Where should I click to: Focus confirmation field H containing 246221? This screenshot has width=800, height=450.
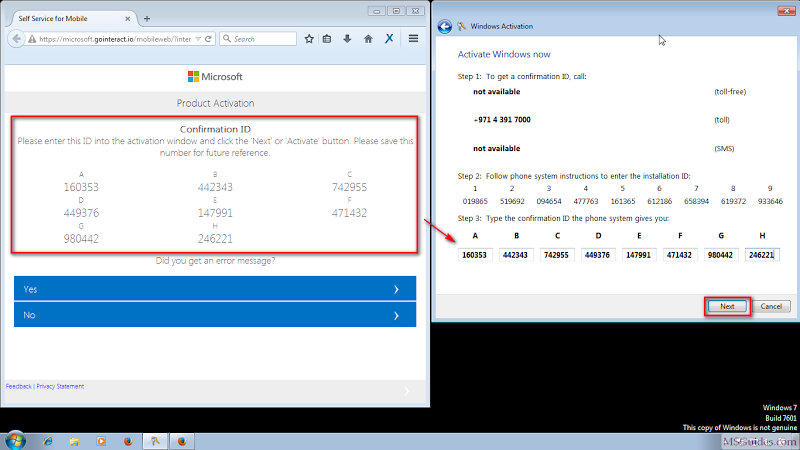[x=762, y=255]
